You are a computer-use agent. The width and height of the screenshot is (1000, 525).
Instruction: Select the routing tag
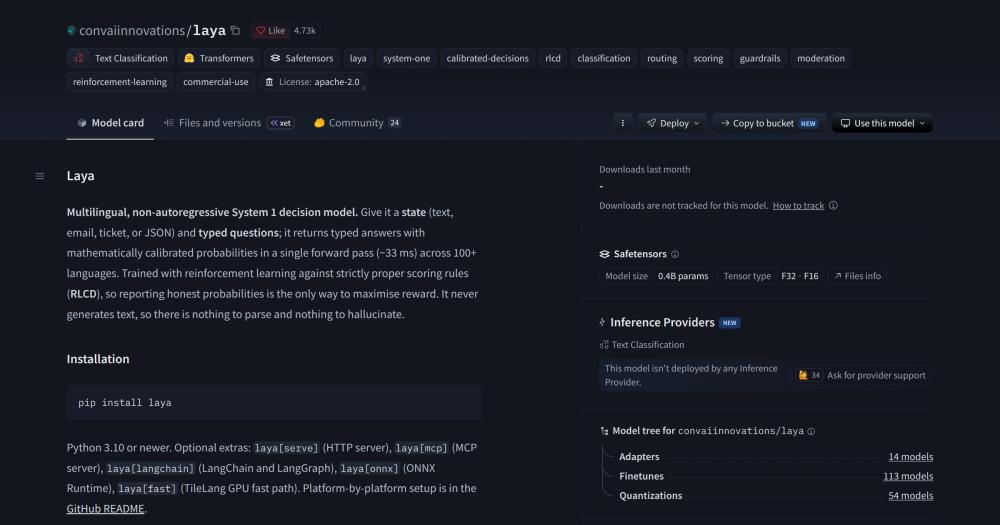[x=662, y=58]
